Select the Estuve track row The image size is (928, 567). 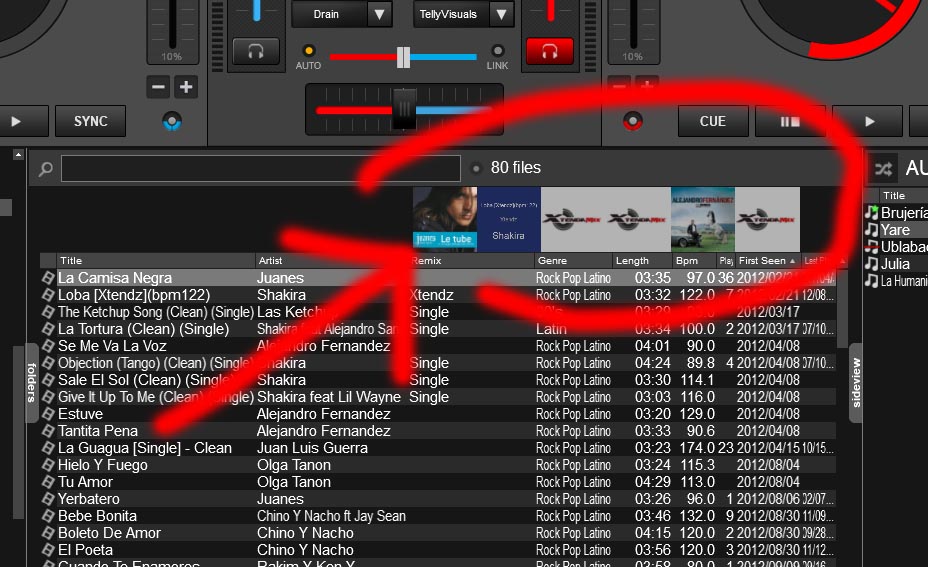(x=438, y=414)
